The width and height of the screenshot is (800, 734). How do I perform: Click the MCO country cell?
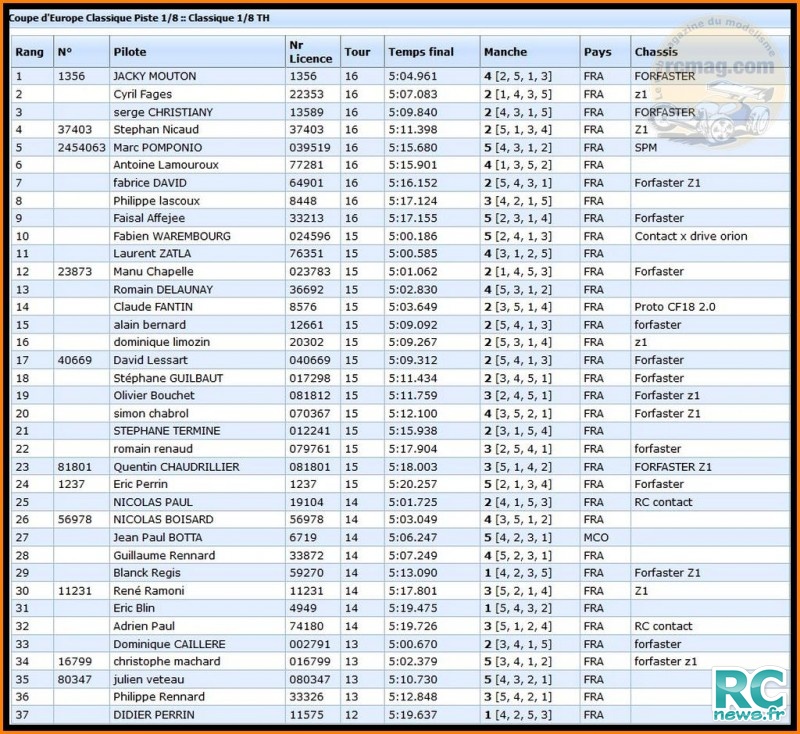(x=596, y=538)
